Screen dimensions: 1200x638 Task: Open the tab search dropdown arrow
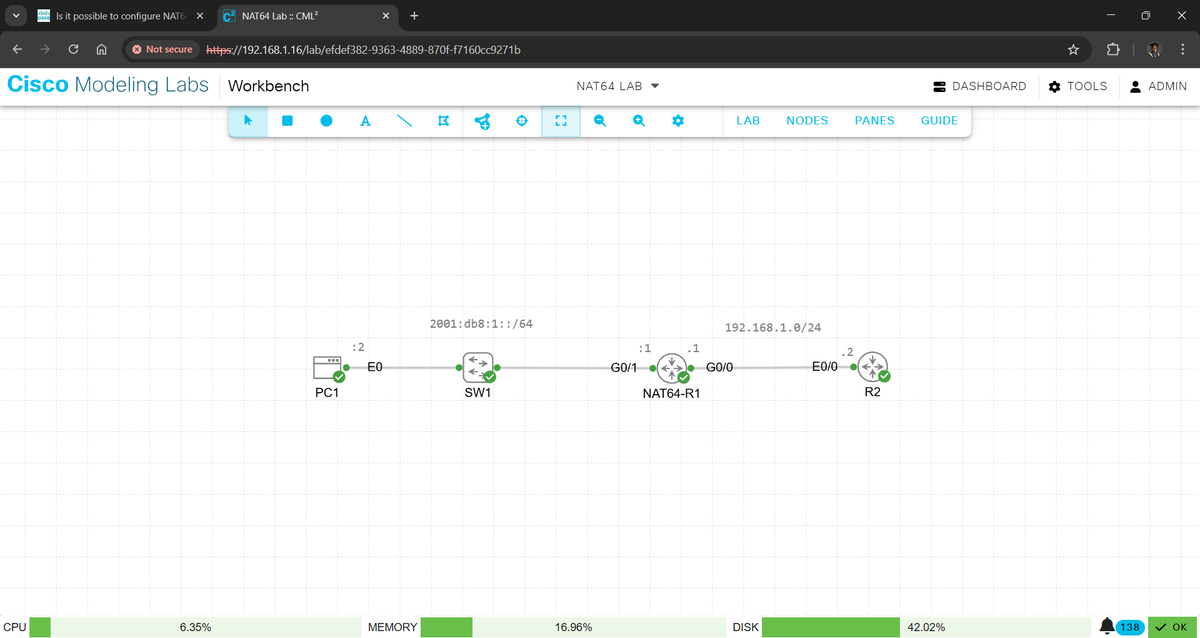(15, 16)
